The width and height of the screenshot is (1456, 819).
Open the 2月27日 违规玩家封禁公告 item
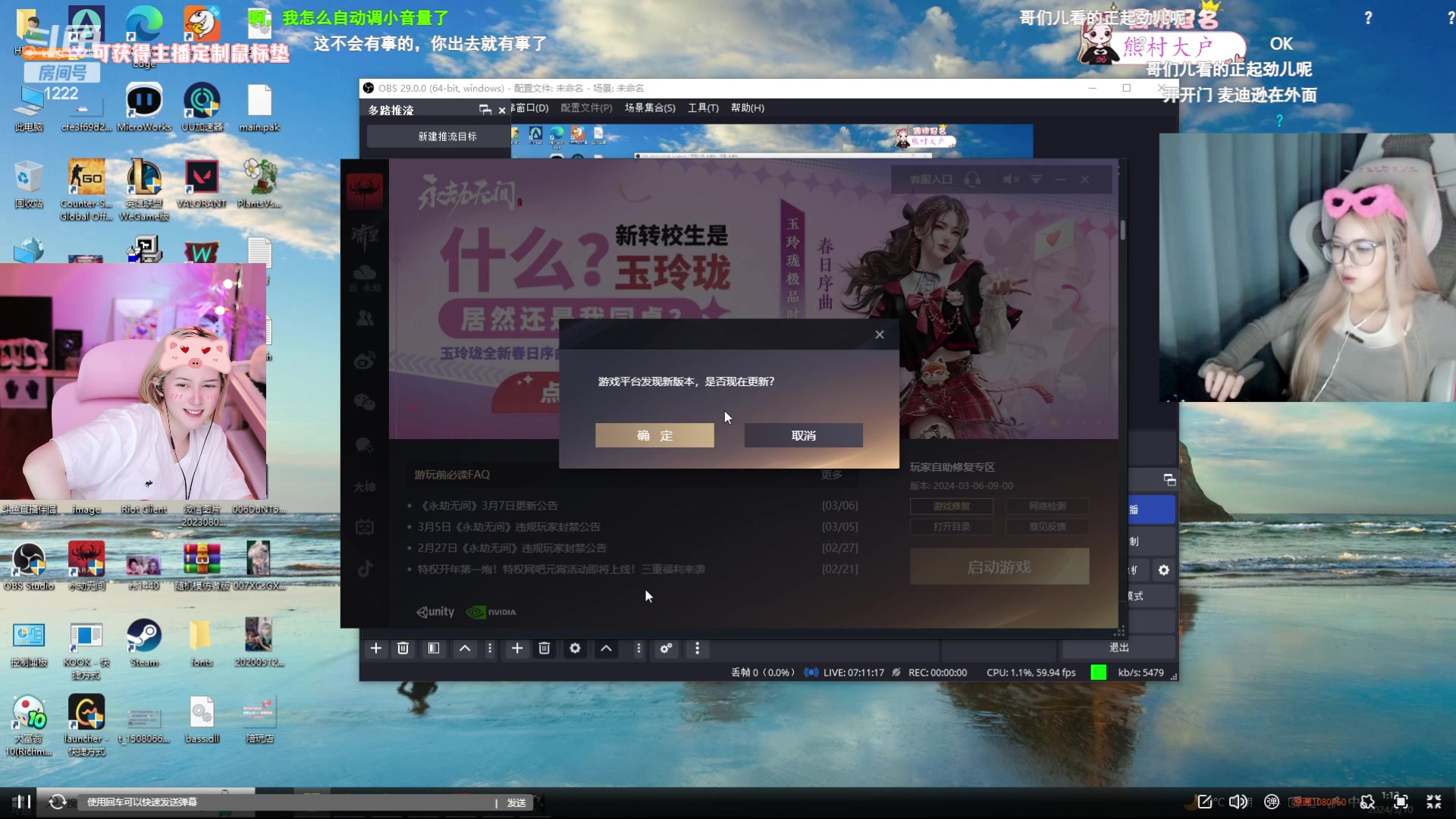[x=512, y=548]
